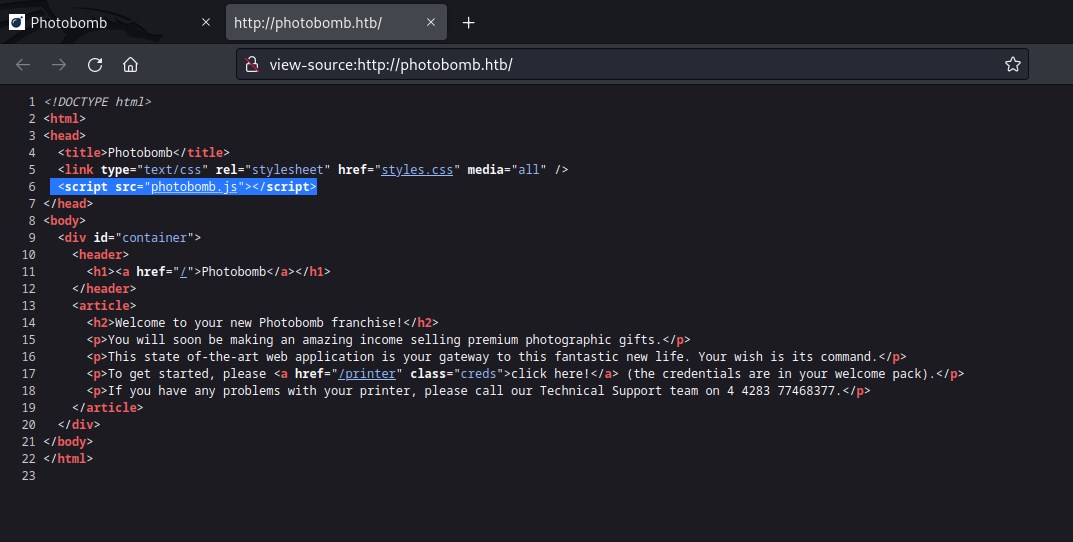Reload the page with the refresh icon
The height and width of the screenshot is (542, 1073).
point(95,65)
